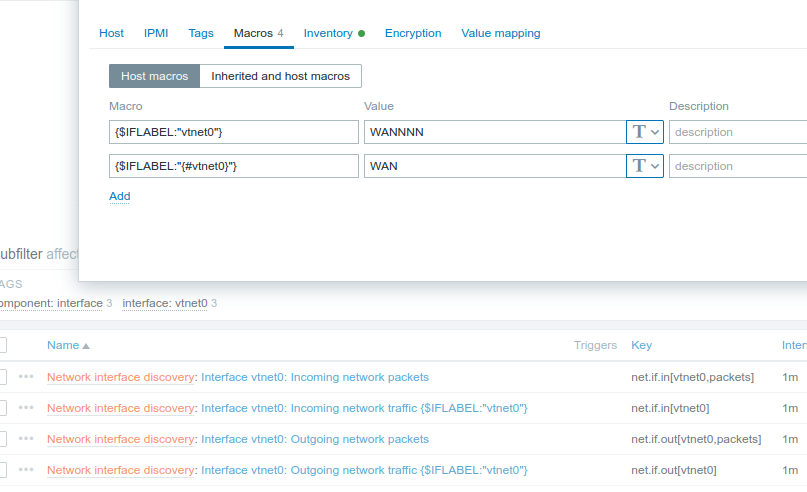This screenshot has height=492, width=807.
Task: Switch to Value mapping tab
Action: pyautogui.click(x=501, y=33)
